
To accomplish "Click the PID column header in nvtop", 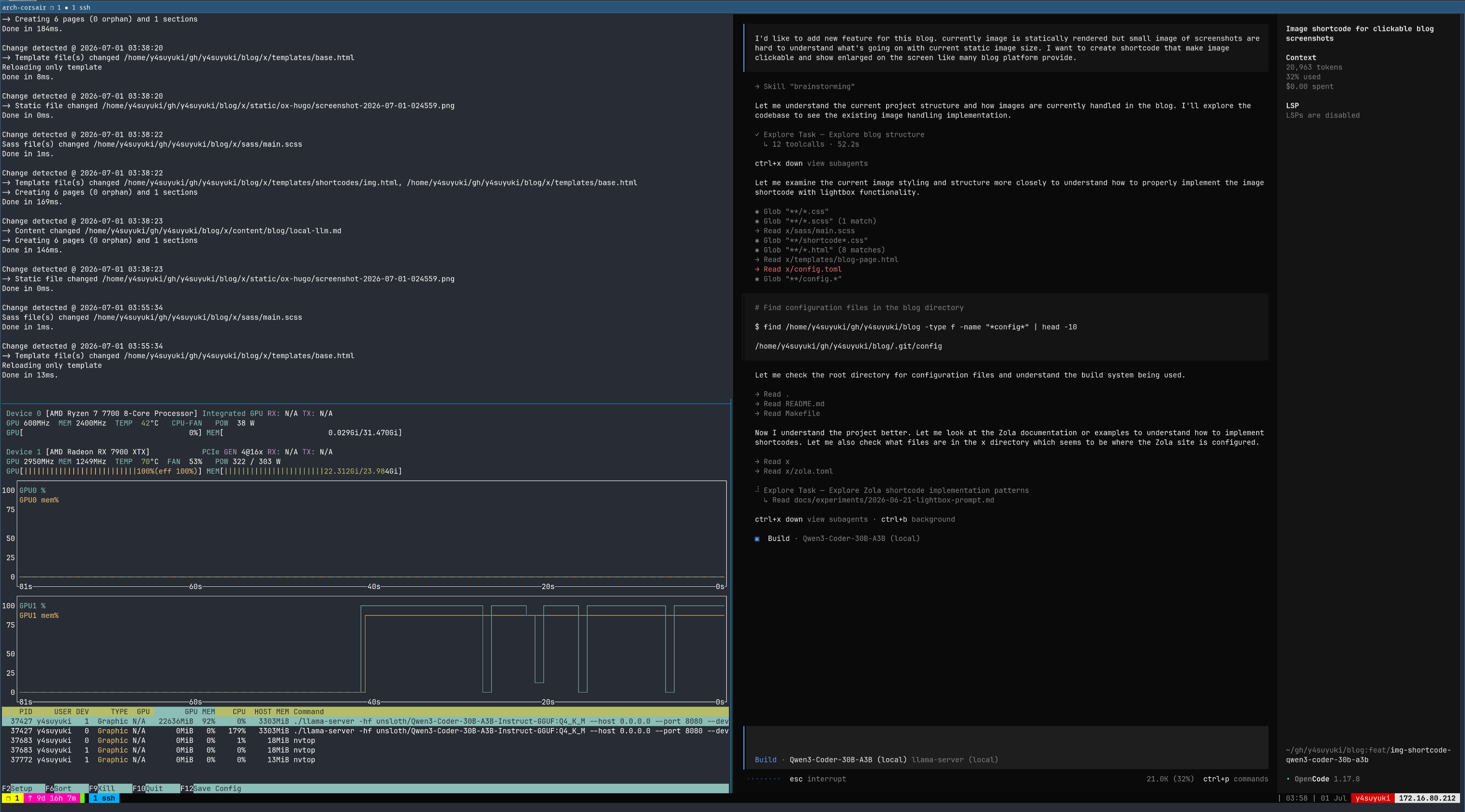I will pyautogui.click(x=26, y=712).
